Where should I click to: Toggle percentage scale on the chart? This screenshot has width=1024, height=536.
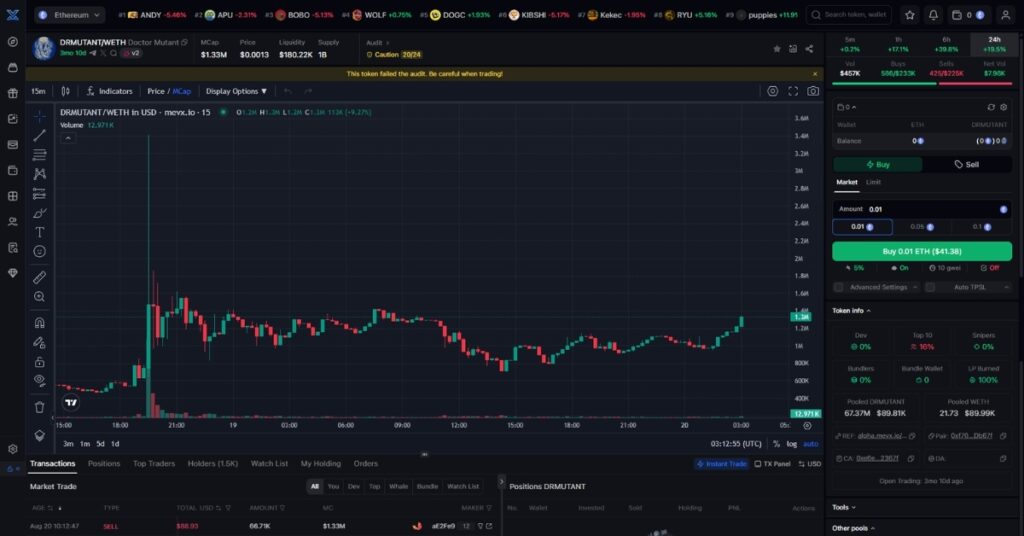click(x=776, y=444)
